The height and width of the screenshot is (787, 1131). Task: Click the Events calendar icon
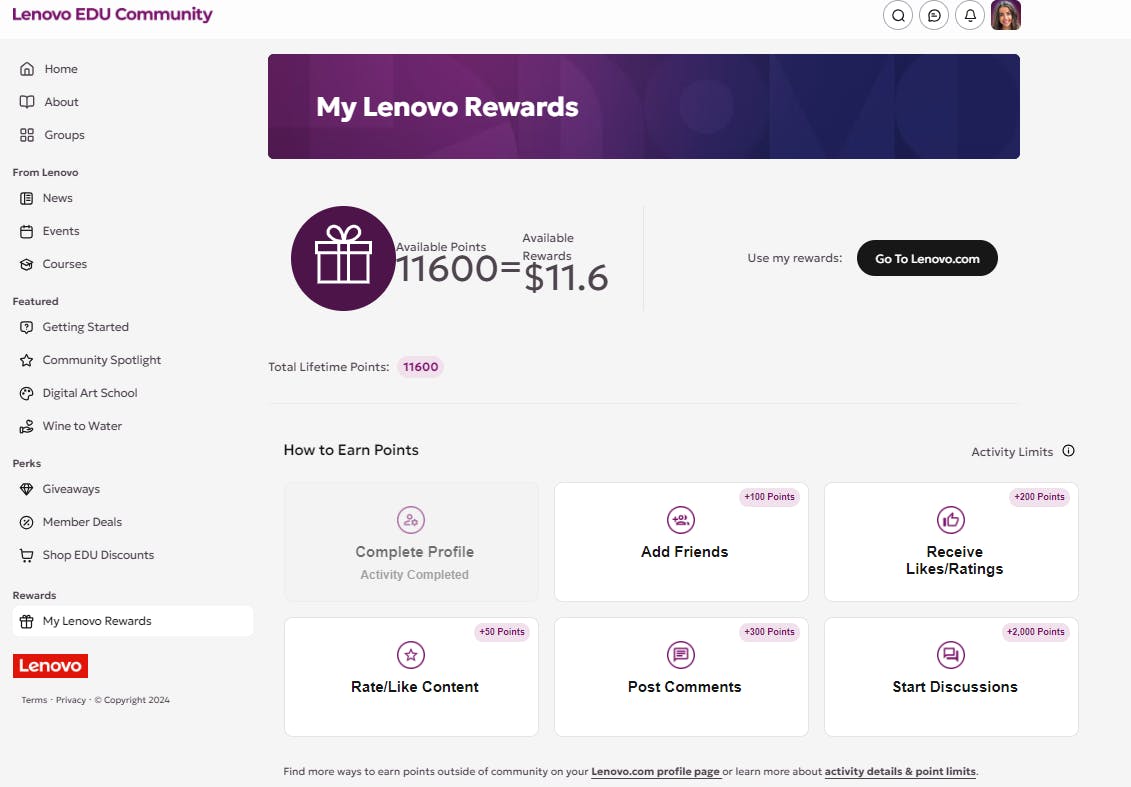point(27,232)
